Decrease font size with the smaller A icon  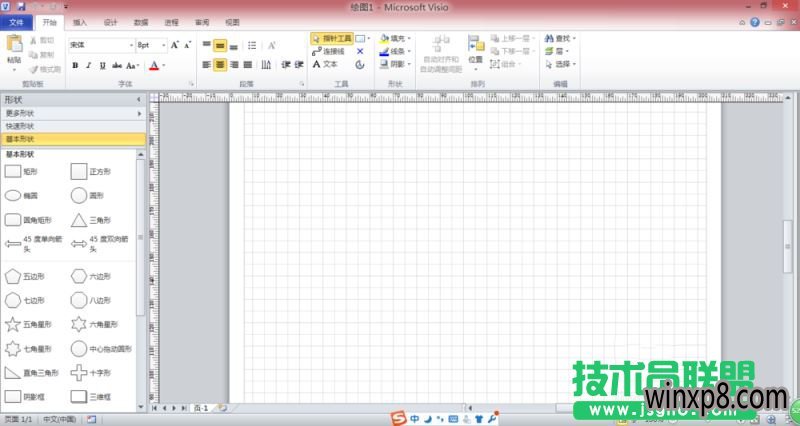click(187, 45)
